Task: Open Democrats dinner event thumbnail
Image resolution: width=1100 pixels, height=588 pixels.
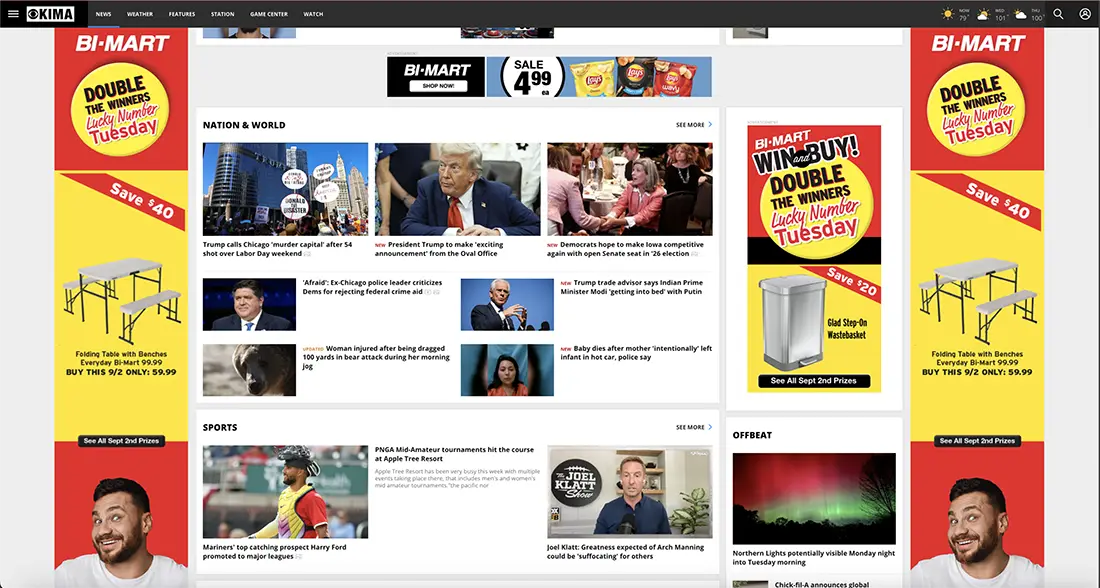Action: [x=630, y=189]
